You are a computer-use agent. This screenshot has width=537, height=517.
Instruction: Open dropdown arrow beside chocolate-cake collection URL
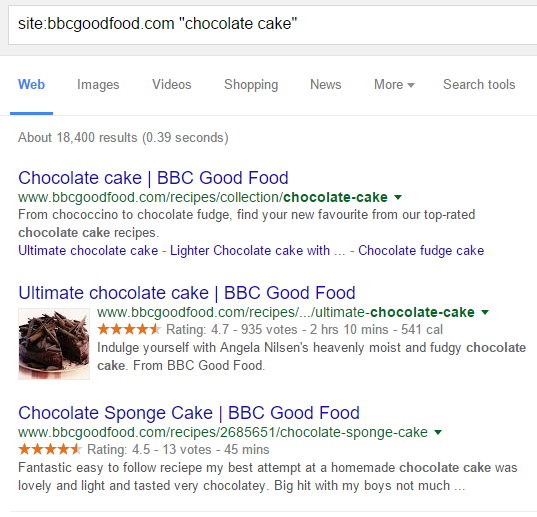click(x=398, y=197)
